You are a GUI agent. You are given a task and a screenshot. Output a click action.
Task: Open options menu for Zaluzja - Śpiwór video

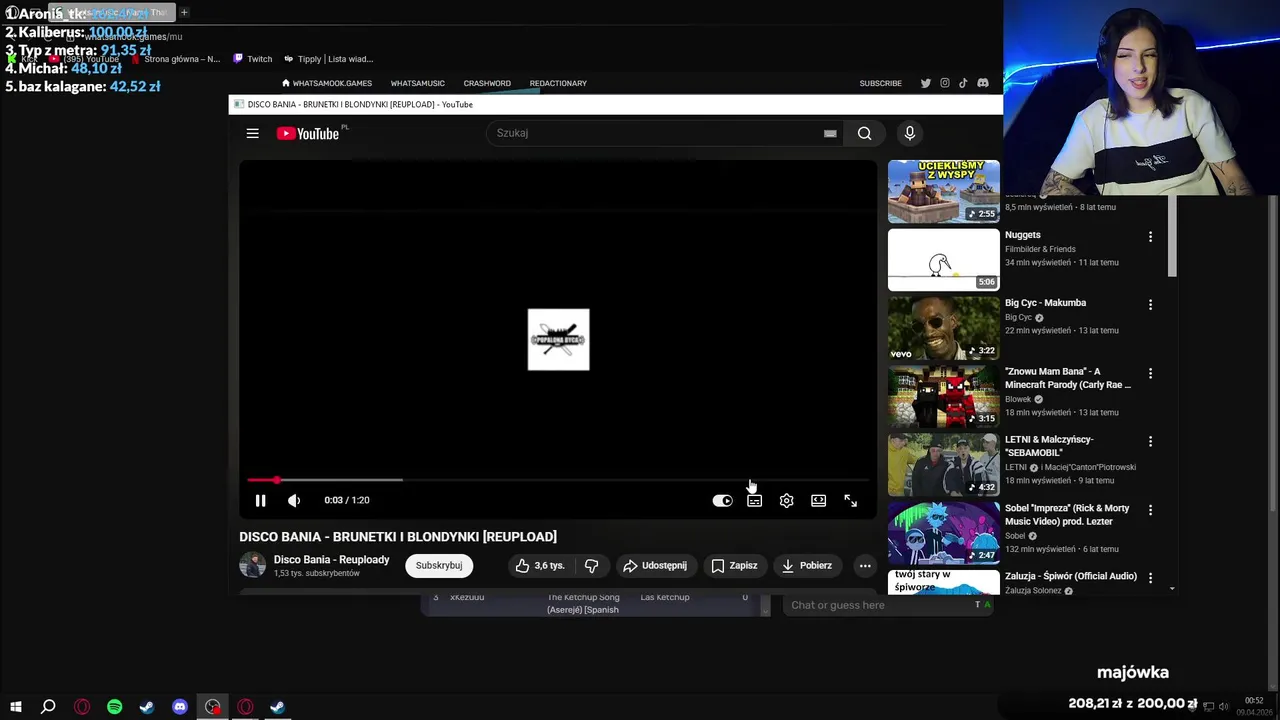coord(1150,577)
